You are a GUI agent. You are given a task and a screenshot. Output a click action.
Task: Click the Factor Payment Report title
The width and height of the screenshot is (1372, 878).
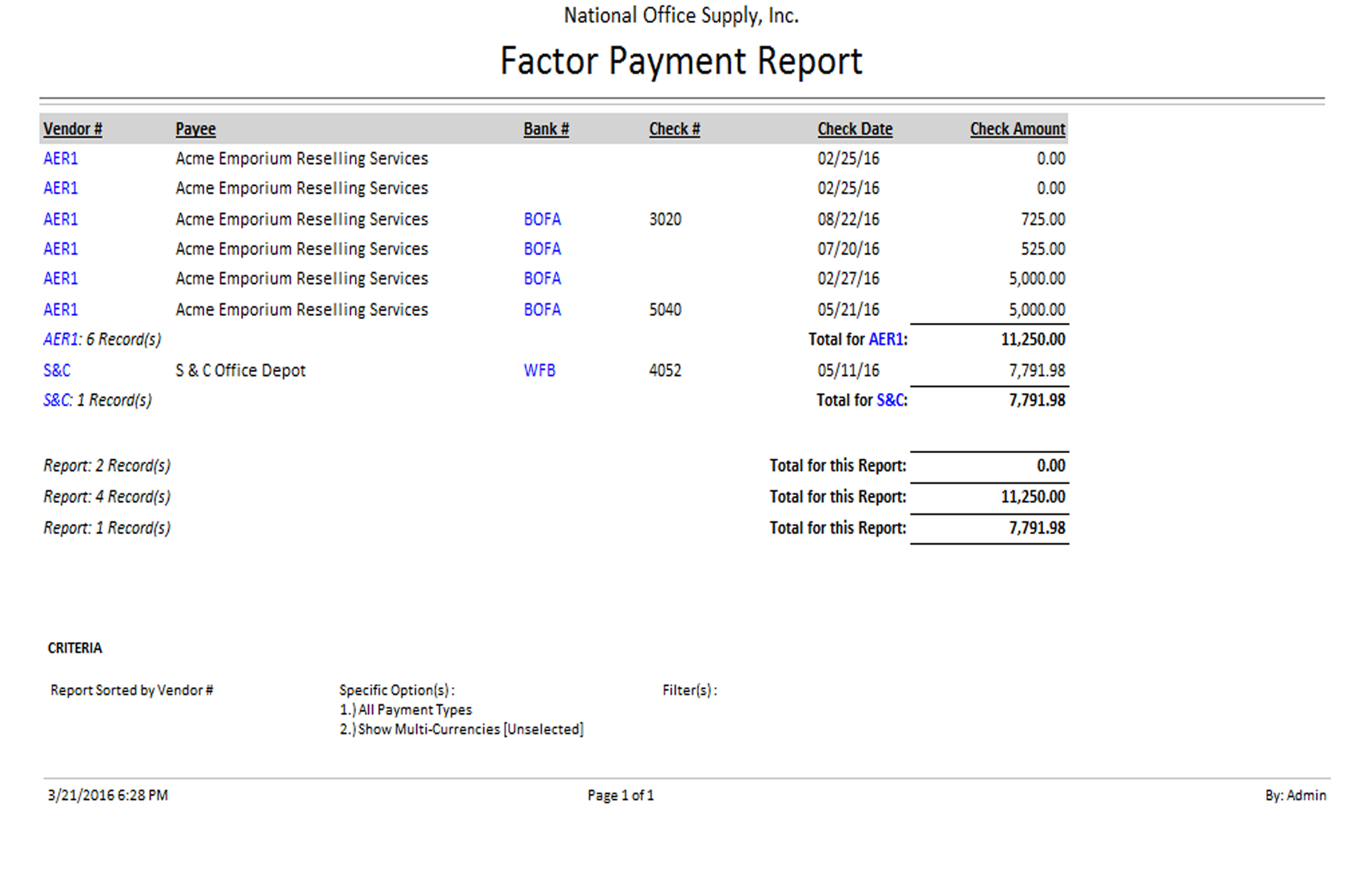coord(681,61)
